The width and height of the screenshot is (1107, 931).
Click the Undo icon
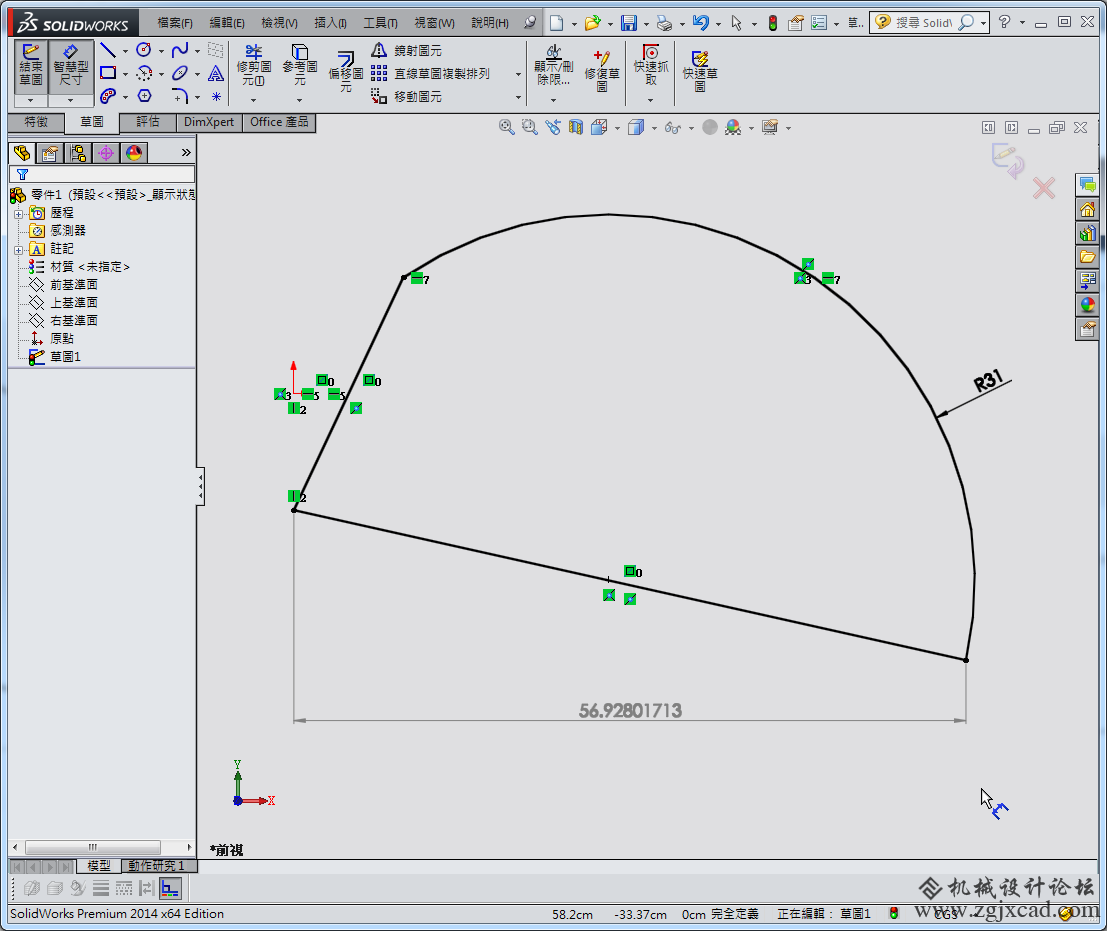coord(700,23)
